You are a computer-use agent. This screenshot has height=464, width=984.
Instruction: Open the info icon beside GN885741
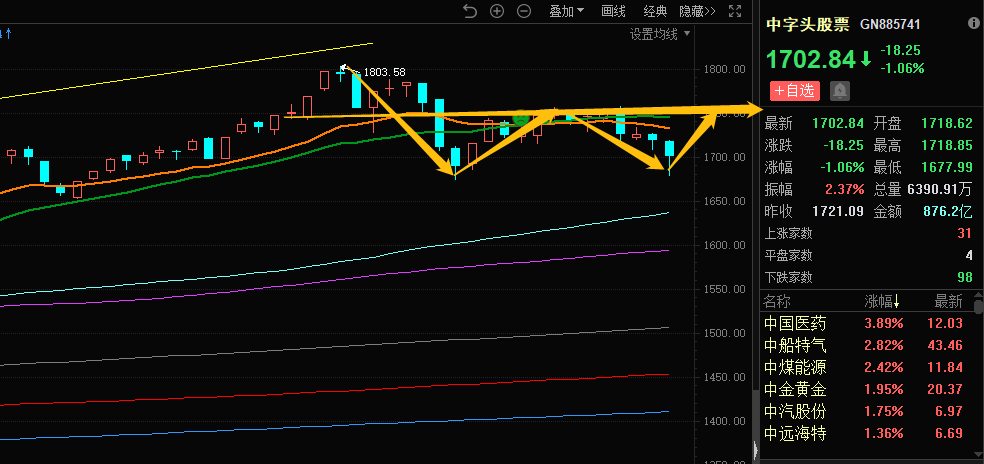pyautogui.click(x=968, y=23)
